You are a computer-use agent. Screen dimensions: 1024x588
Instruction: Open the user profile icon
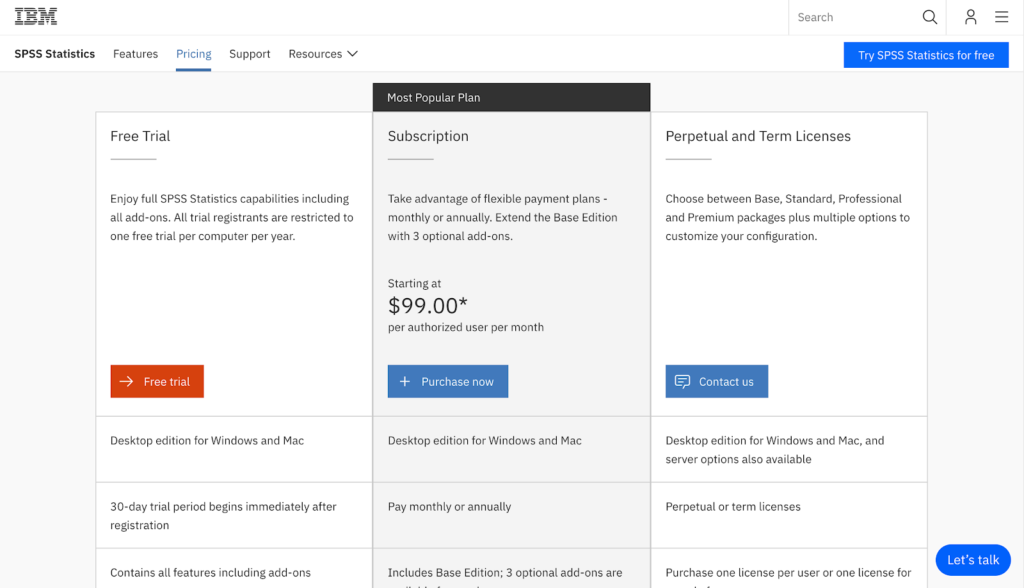[970, 17]
